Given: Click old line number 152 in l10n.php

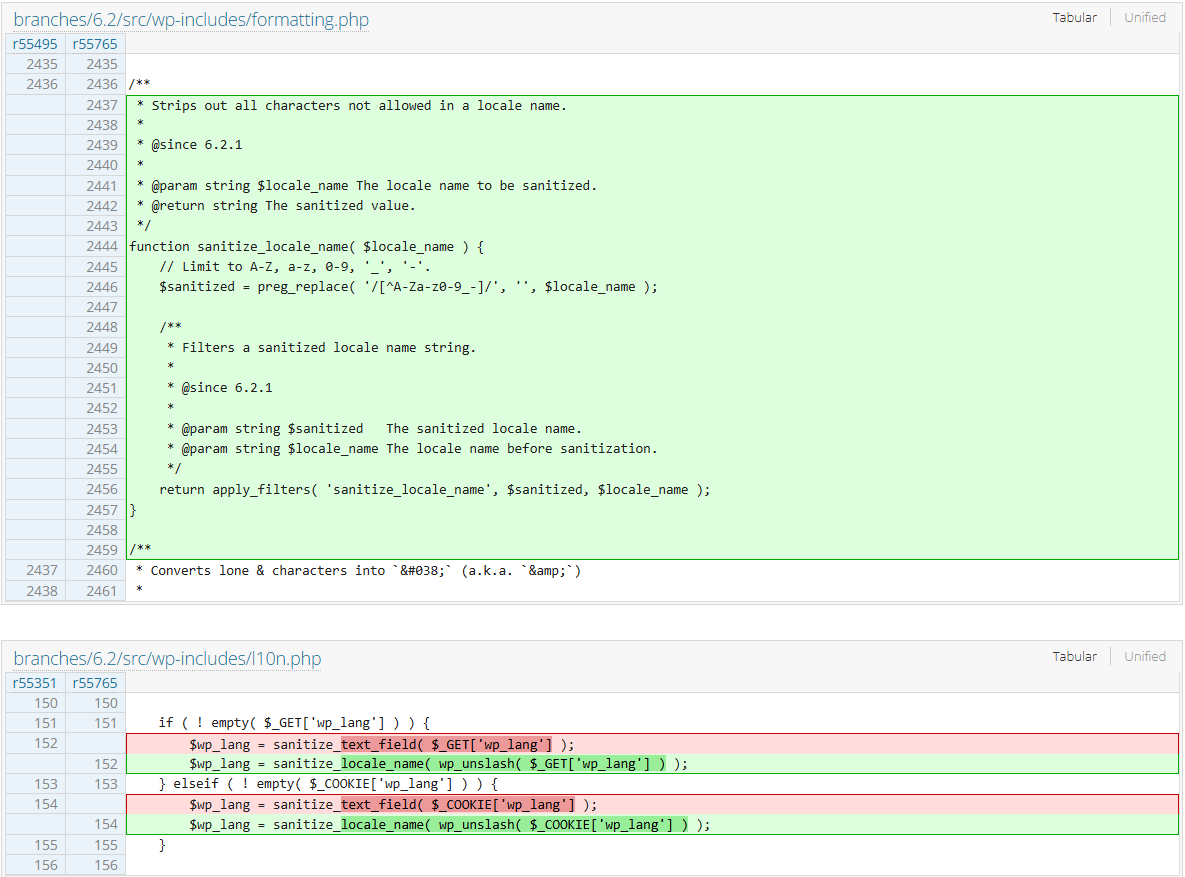Looking at the screenshot, I should [x=45, y=743].
